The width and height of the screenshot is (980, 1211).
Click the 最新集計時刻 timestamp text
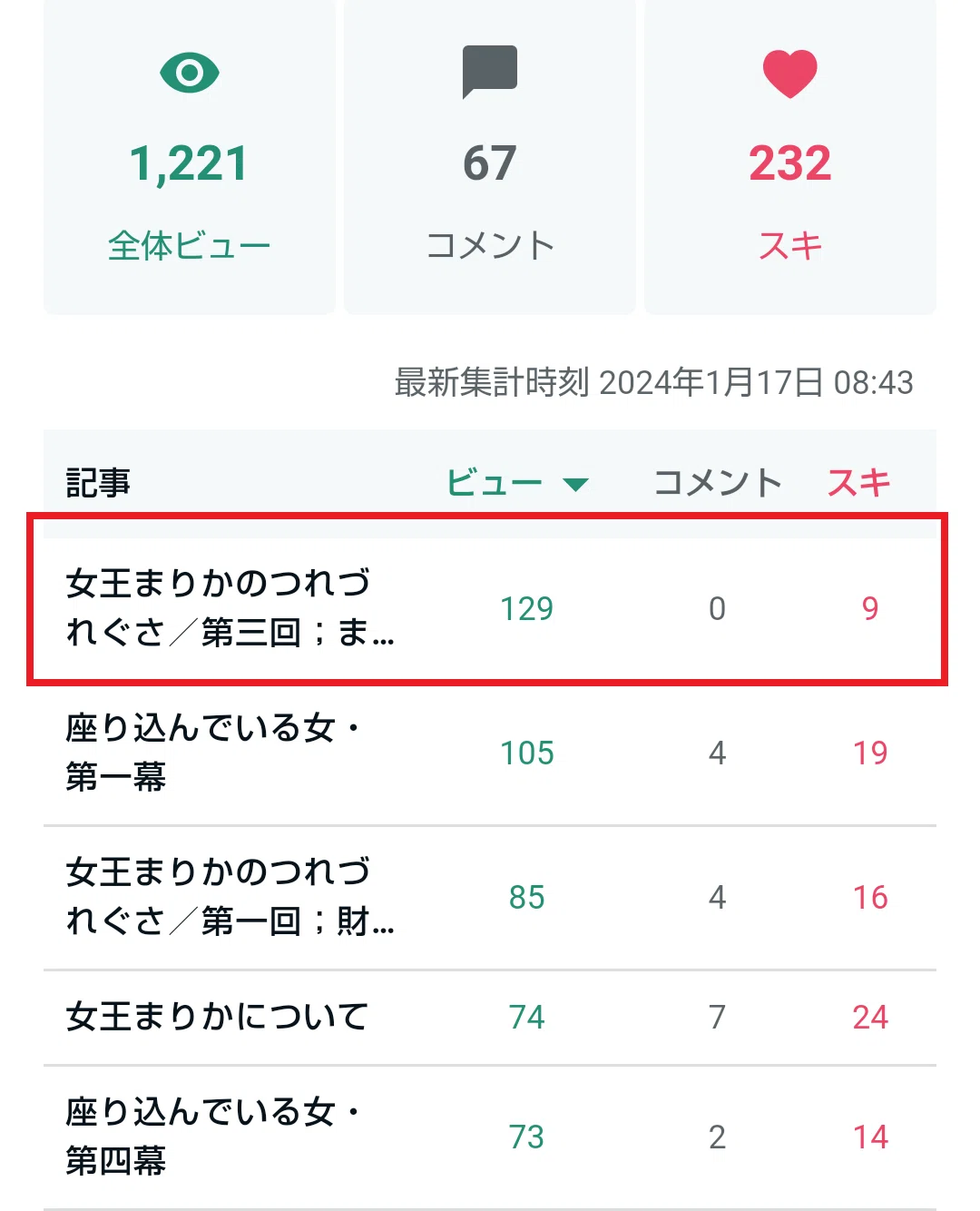pyautogui.click(x=653, y=382)
